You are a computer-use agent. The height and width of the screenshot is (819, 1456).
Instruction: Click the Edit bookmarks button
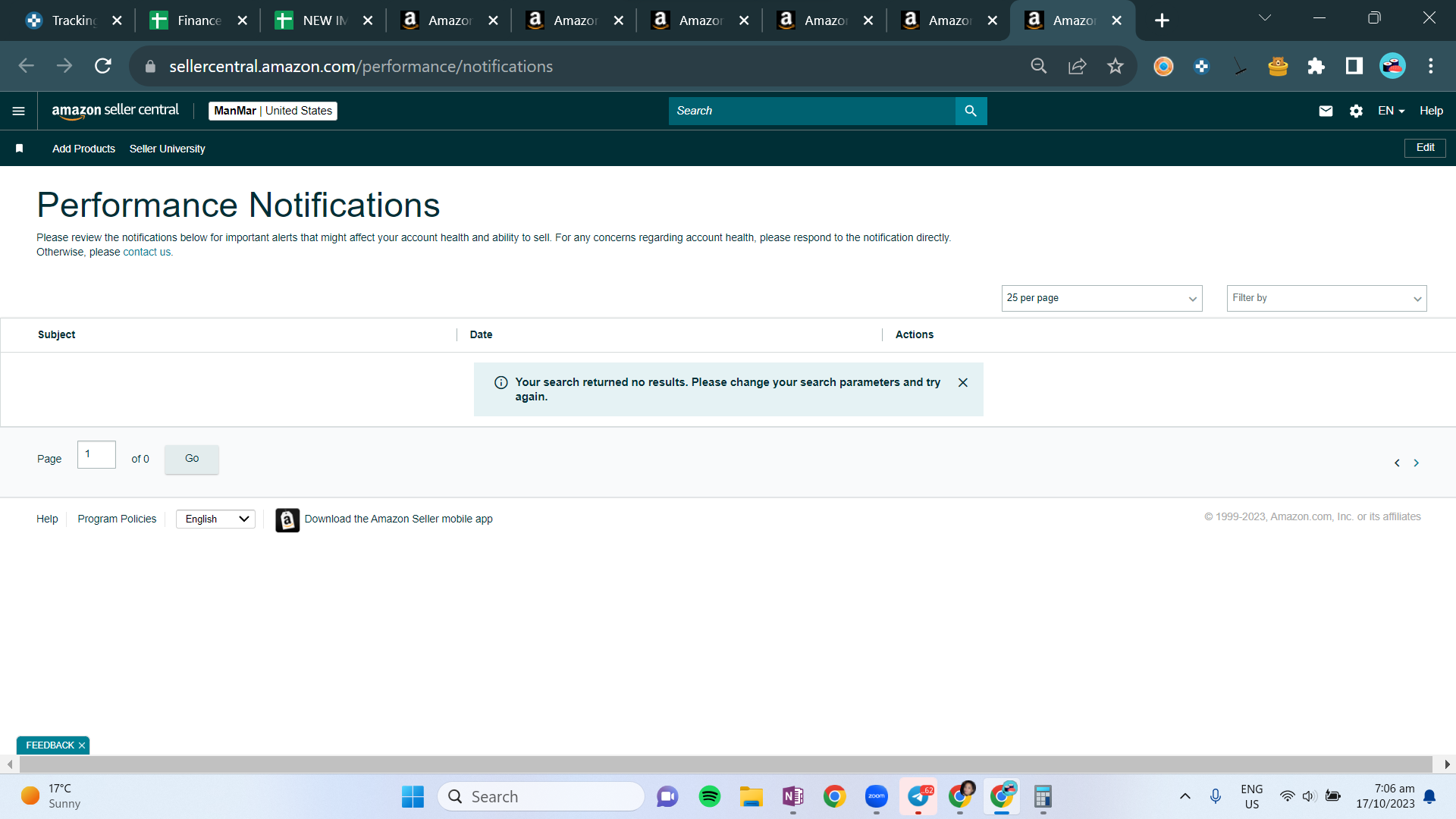(1425, 148)
